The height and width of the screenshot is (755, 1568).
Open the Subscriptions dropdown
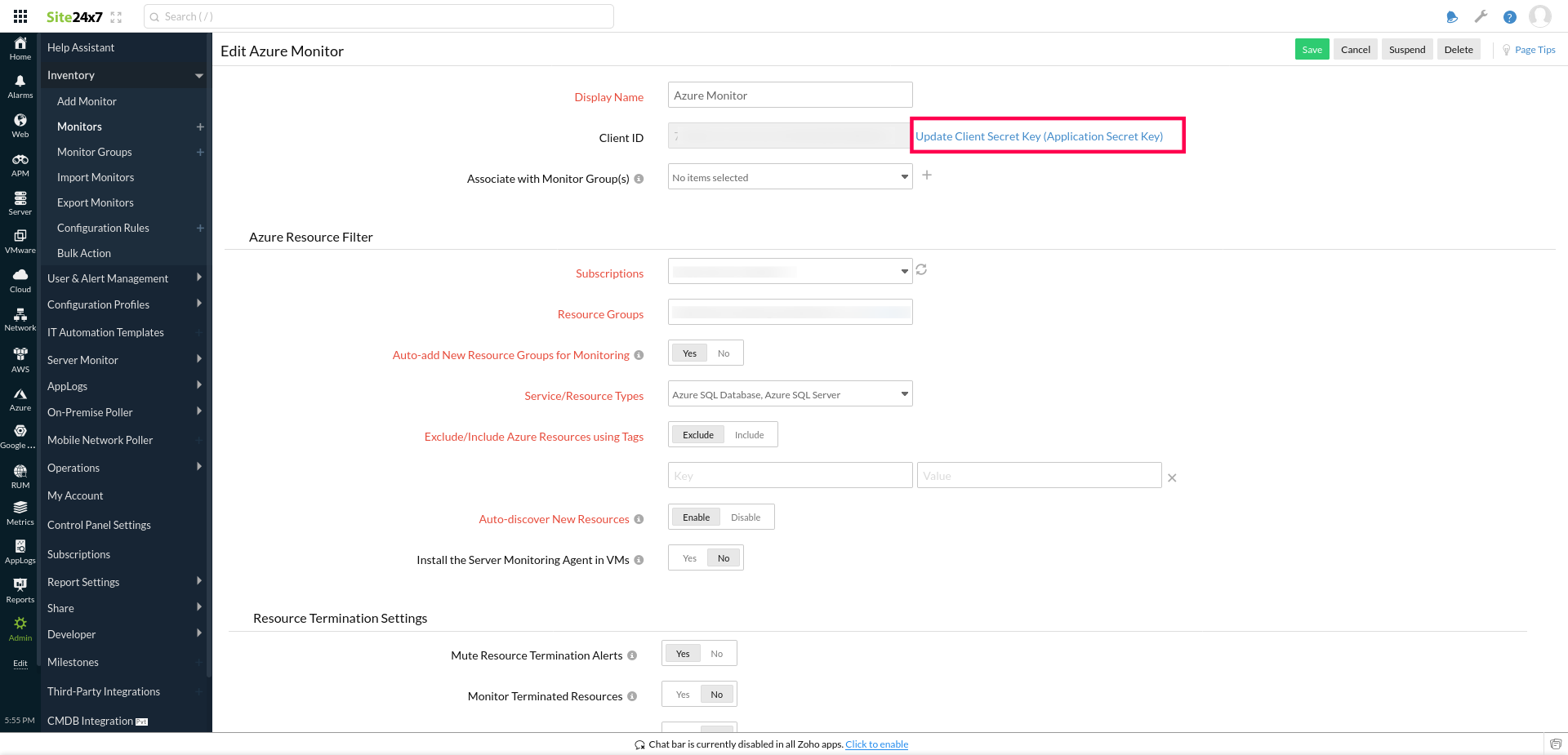pyautogui.click(x=790, y=271)
